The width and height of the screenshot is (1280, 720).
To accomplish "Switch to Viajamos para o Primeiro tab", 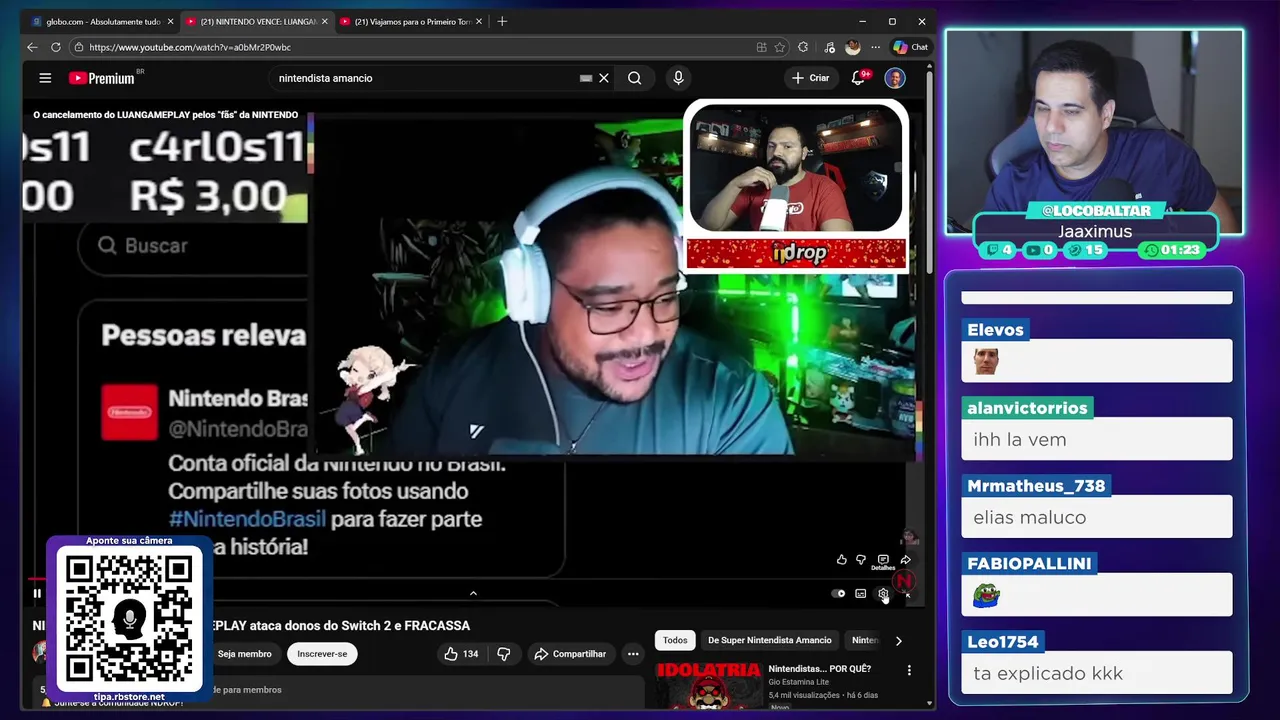I will pos(411,21).
